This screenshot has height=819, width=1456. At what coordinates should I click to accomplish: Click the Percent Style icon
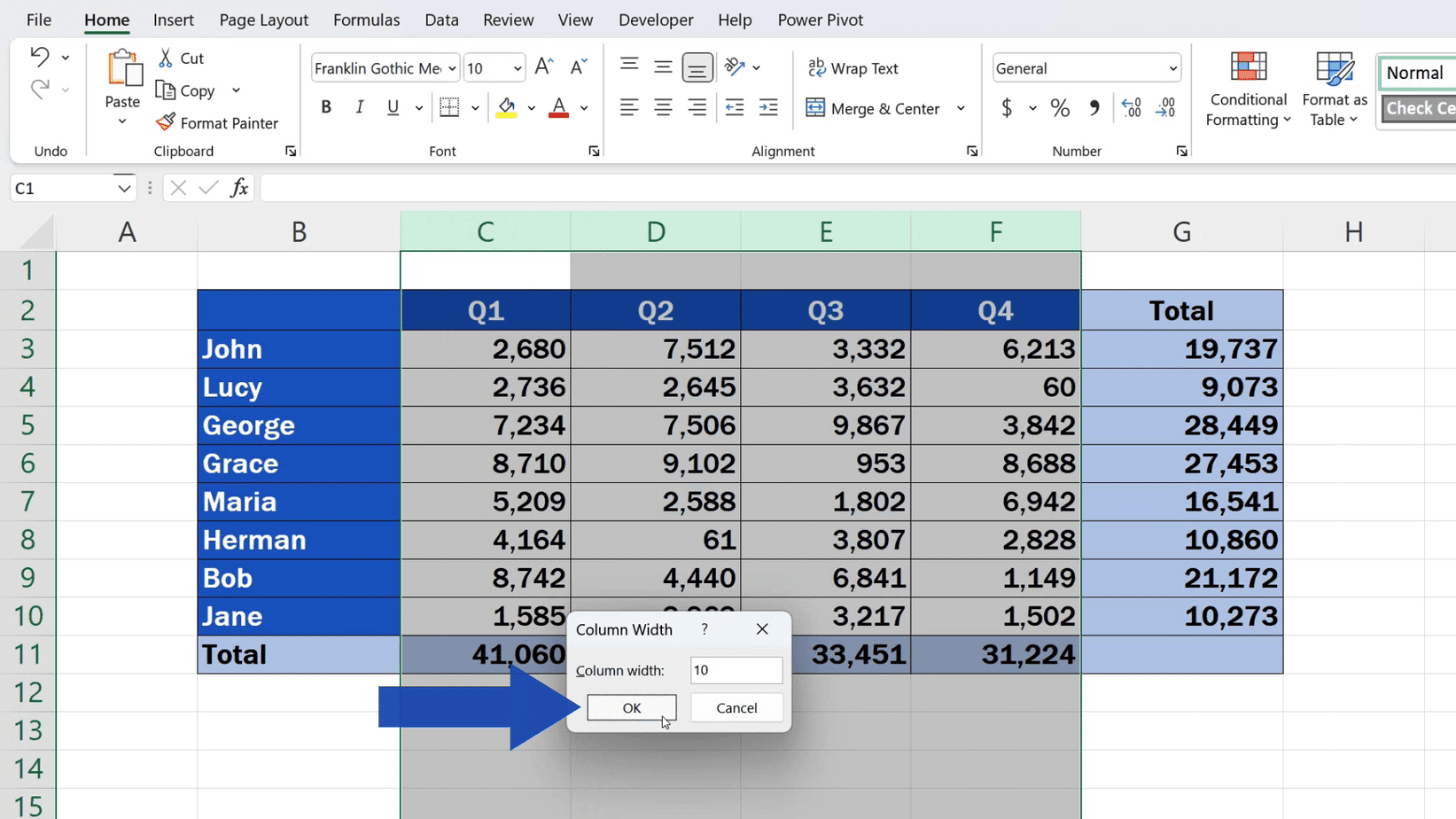[1060, 108]
